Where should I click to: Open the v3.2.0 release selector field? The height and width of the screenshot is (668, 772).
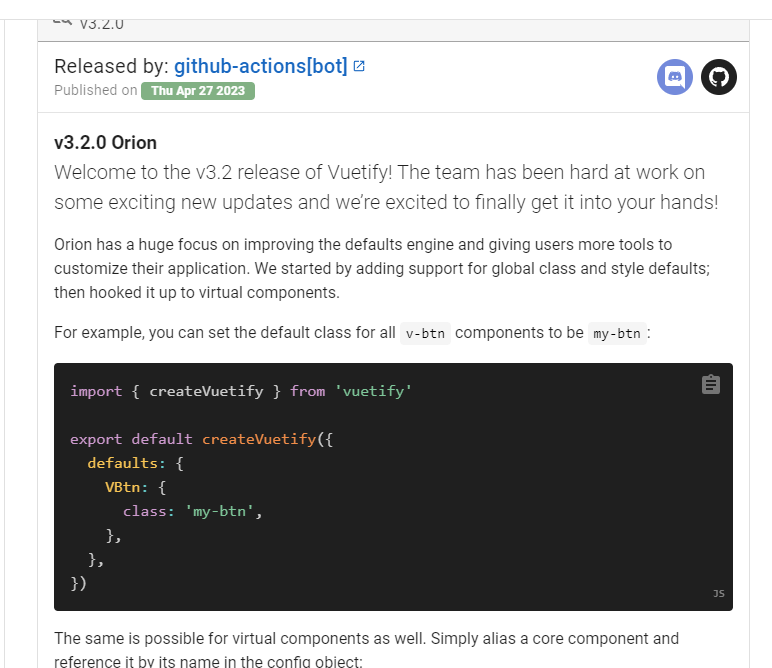(393, 30)
